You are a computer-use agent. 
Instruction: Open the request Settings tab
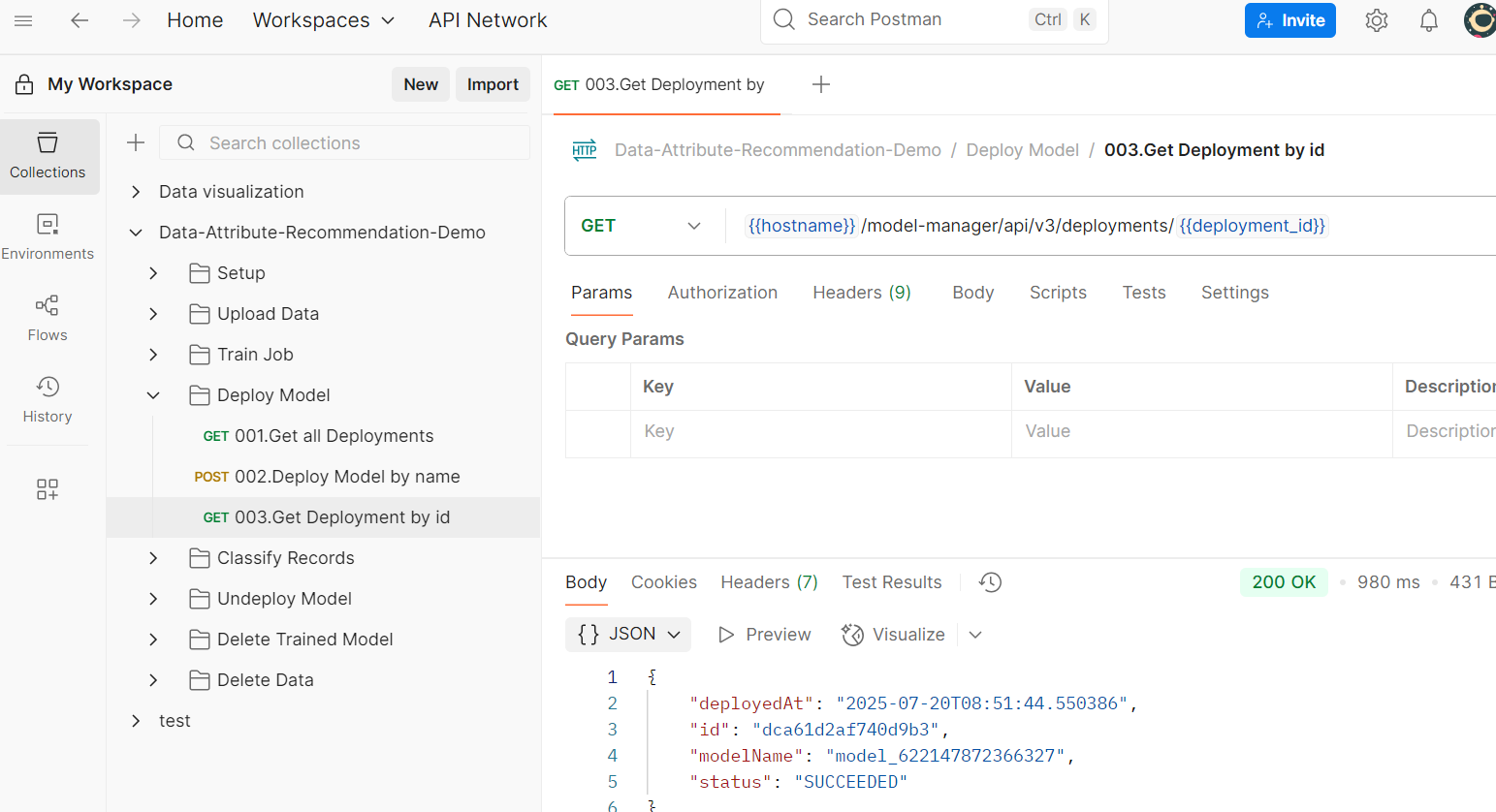click(x=1235, y=293)
